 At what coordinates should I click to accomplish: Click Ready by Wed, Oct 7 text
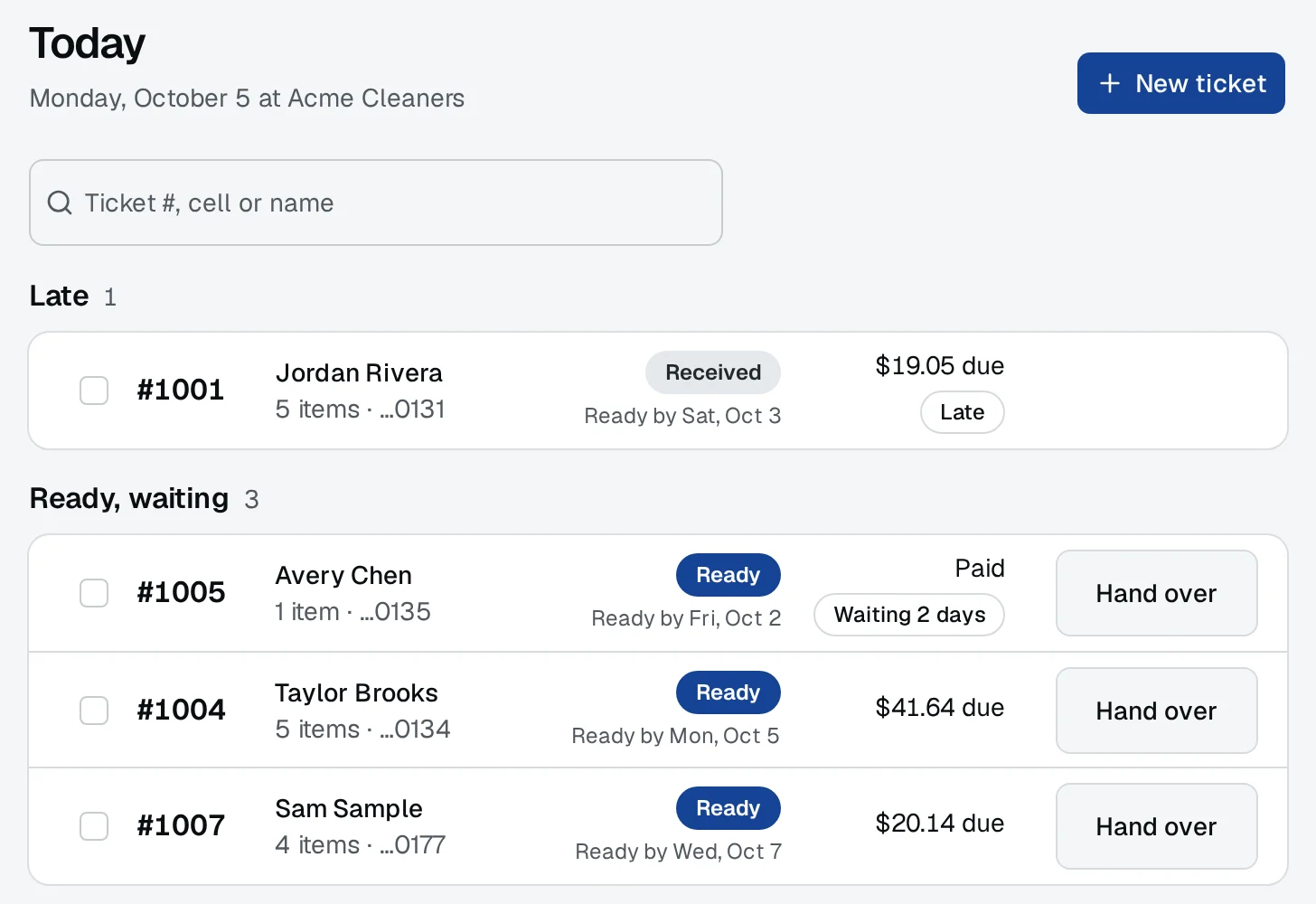coord(679,852)
